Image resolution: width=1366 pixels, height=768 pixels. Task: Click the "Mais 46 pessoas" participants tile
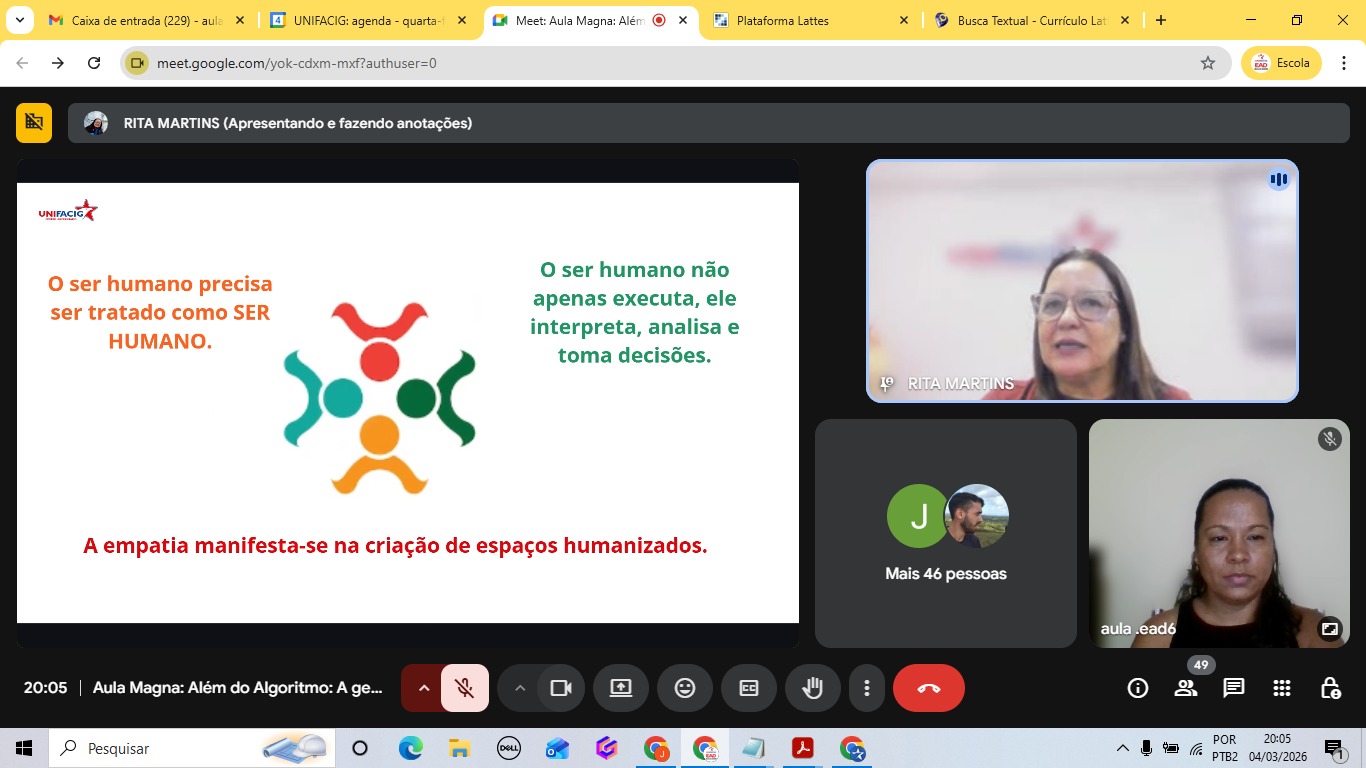pos(946,533)
